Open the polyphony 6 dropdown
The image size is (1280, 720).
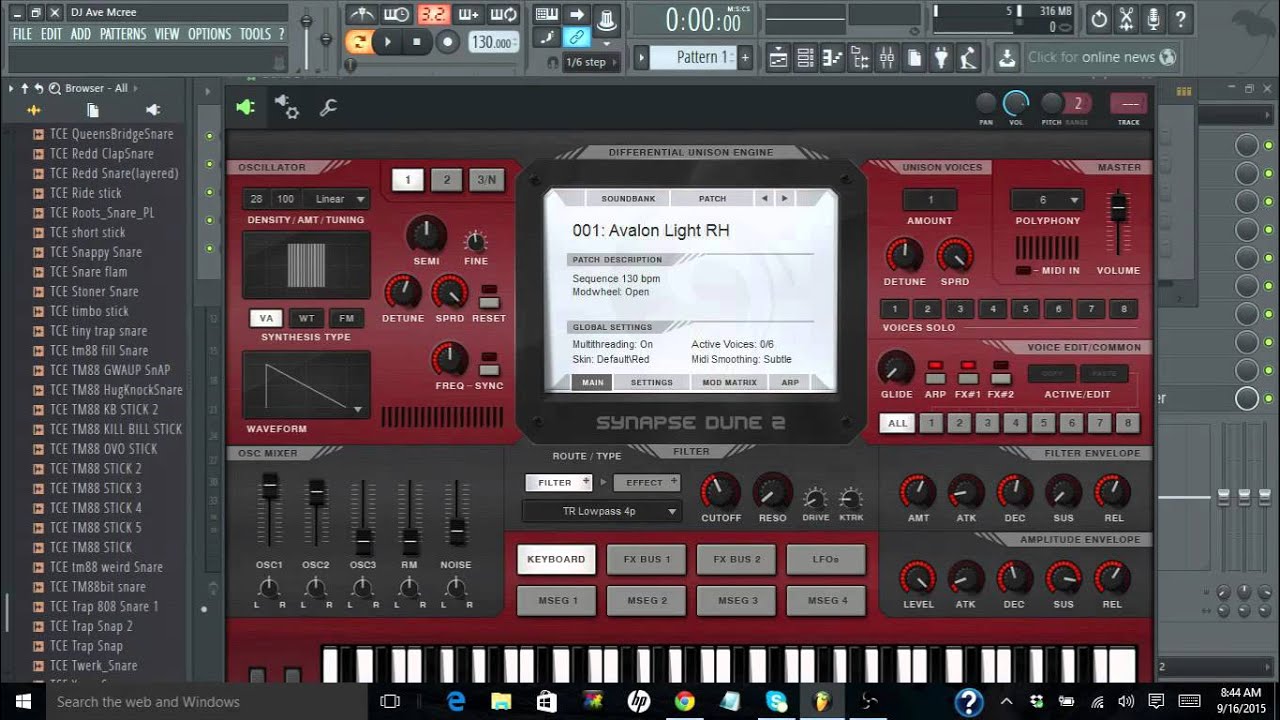1047,199
